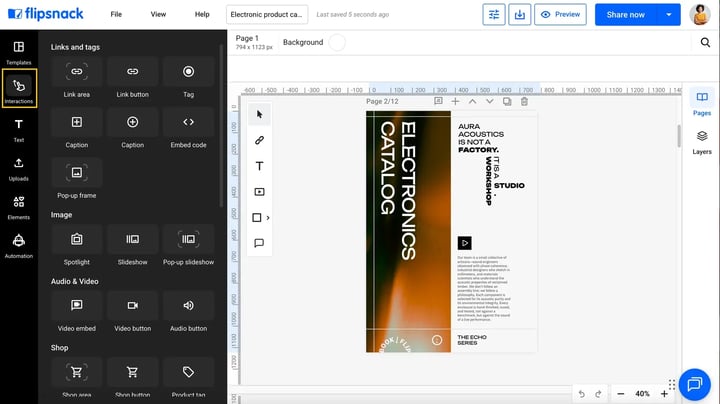Viewport: 720px width, 404px height.
Task: Select the arrow pointer tool
Action: 259,114
